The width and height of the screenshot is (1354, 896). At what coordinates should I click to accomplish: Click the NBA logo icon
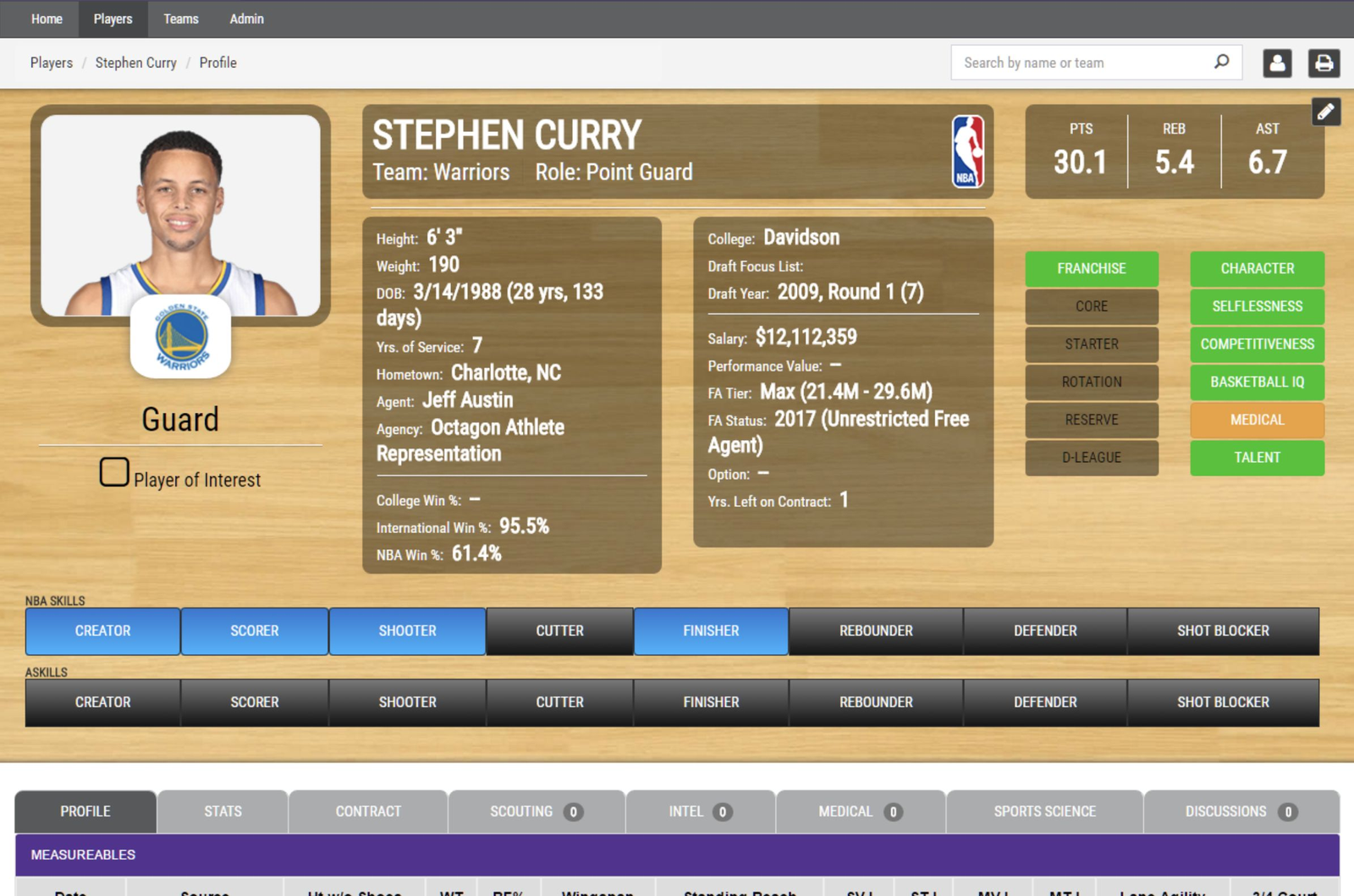[968, 151]
